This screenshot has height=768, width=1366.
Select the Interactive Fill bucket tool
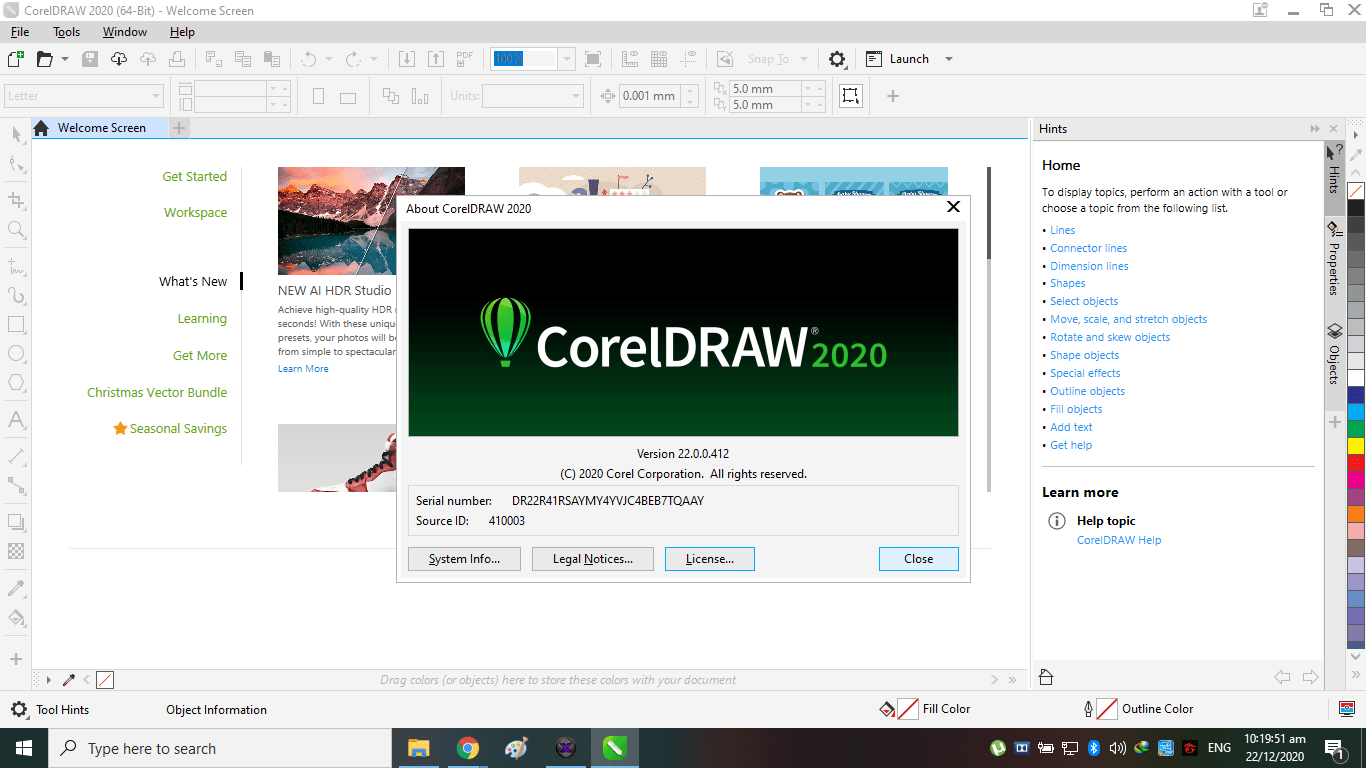[16, 618]
